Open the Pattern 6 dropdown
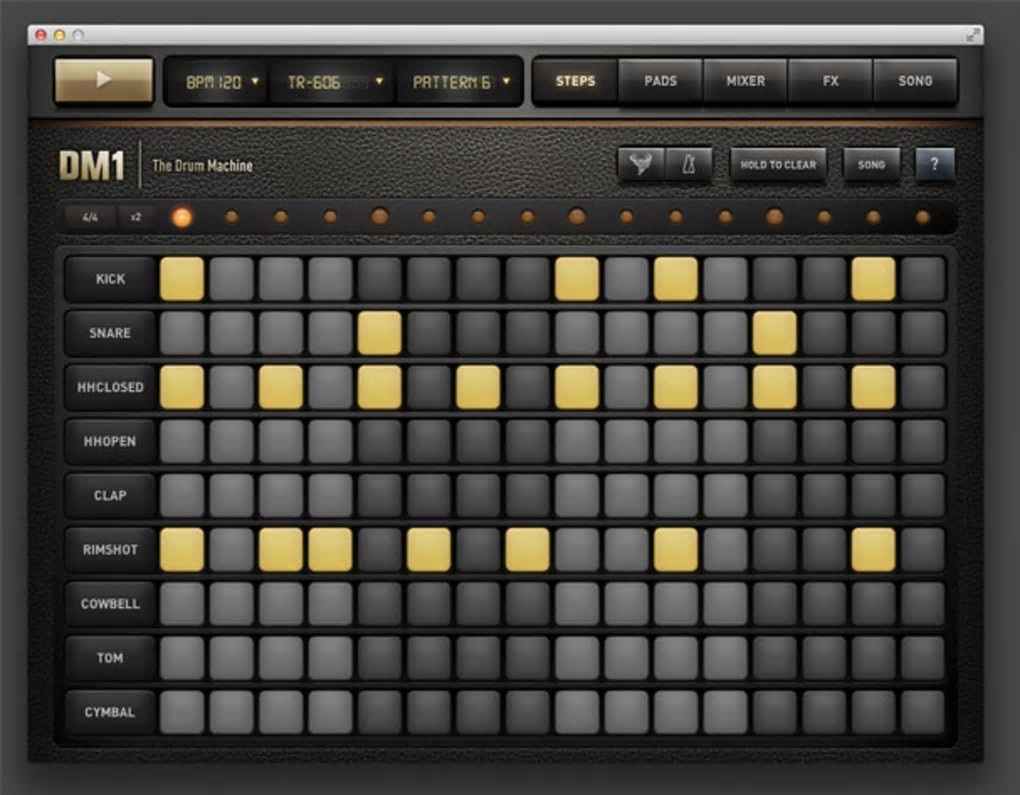Image resolution: width=1020 pixels, height=795 pixels. click(460, 82)
